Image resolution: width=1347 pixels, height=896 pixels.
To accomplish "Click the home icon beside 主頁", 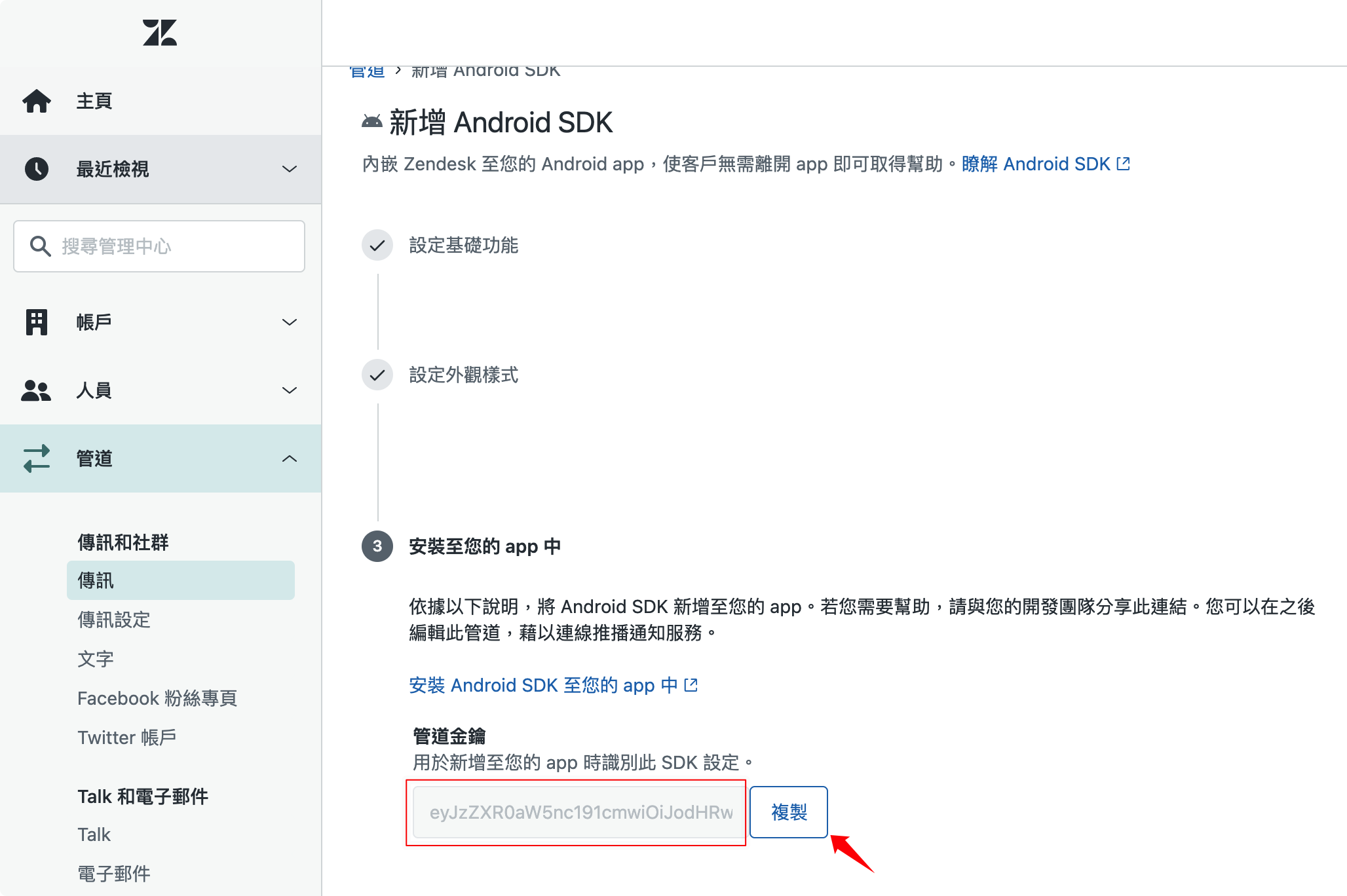I will coord(37,101).
